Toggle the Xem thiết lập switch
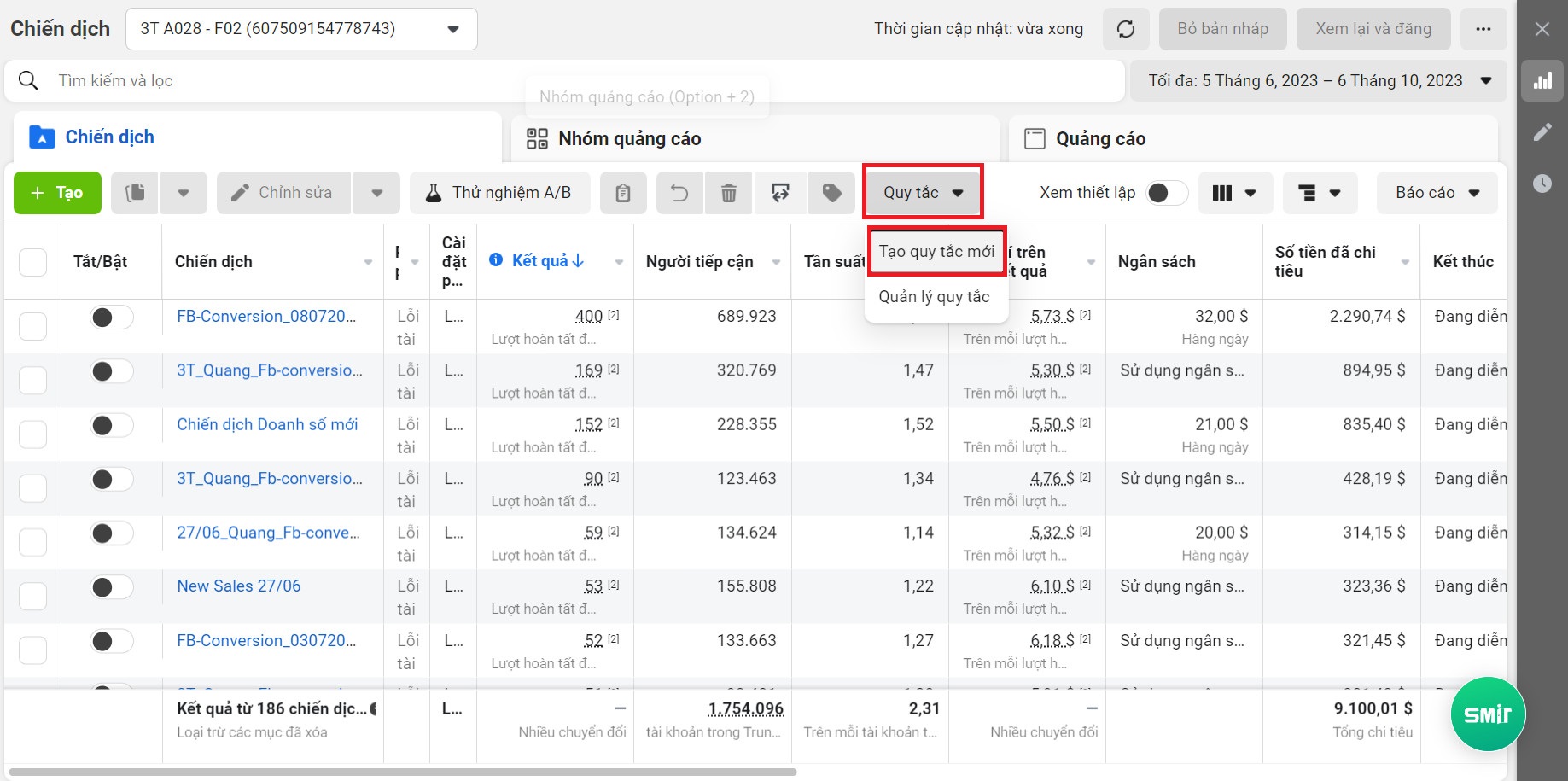The image size is (1568, 781). click(x=1167, y=193)
